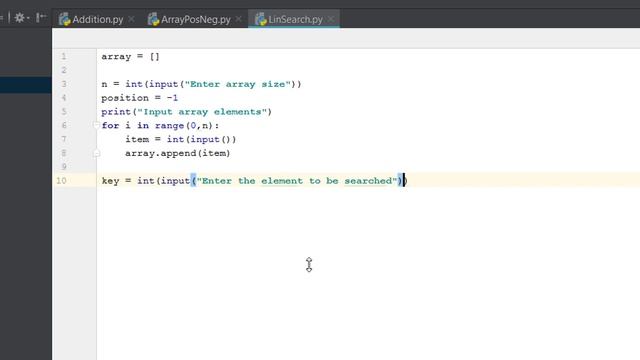Close the LinSearch.py tab

click(331, 19)
